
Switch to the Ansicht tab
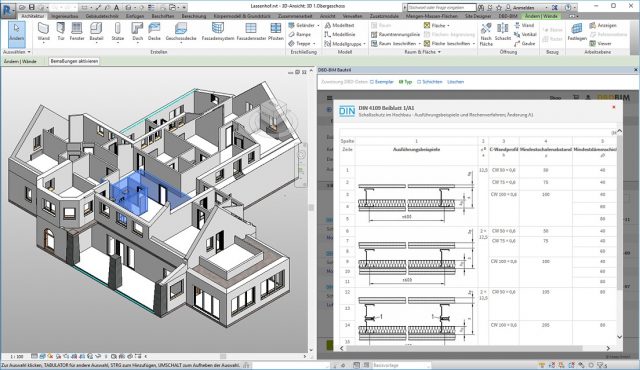coord(327,16)
